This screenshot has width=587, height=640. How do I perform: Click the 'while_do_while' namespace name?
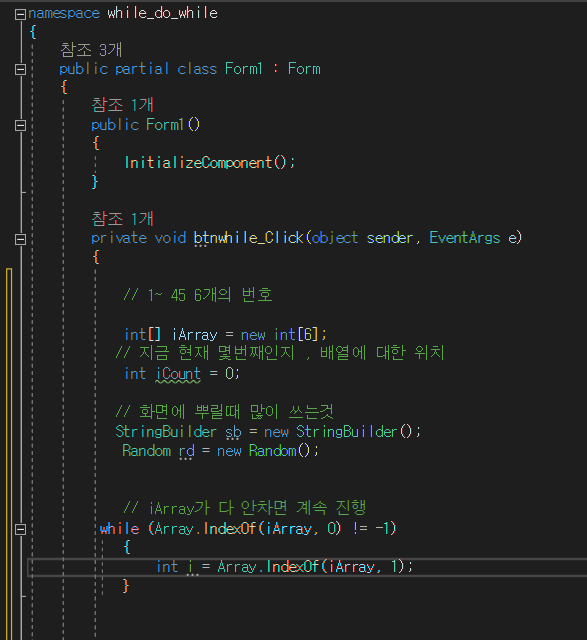[162, 13]
